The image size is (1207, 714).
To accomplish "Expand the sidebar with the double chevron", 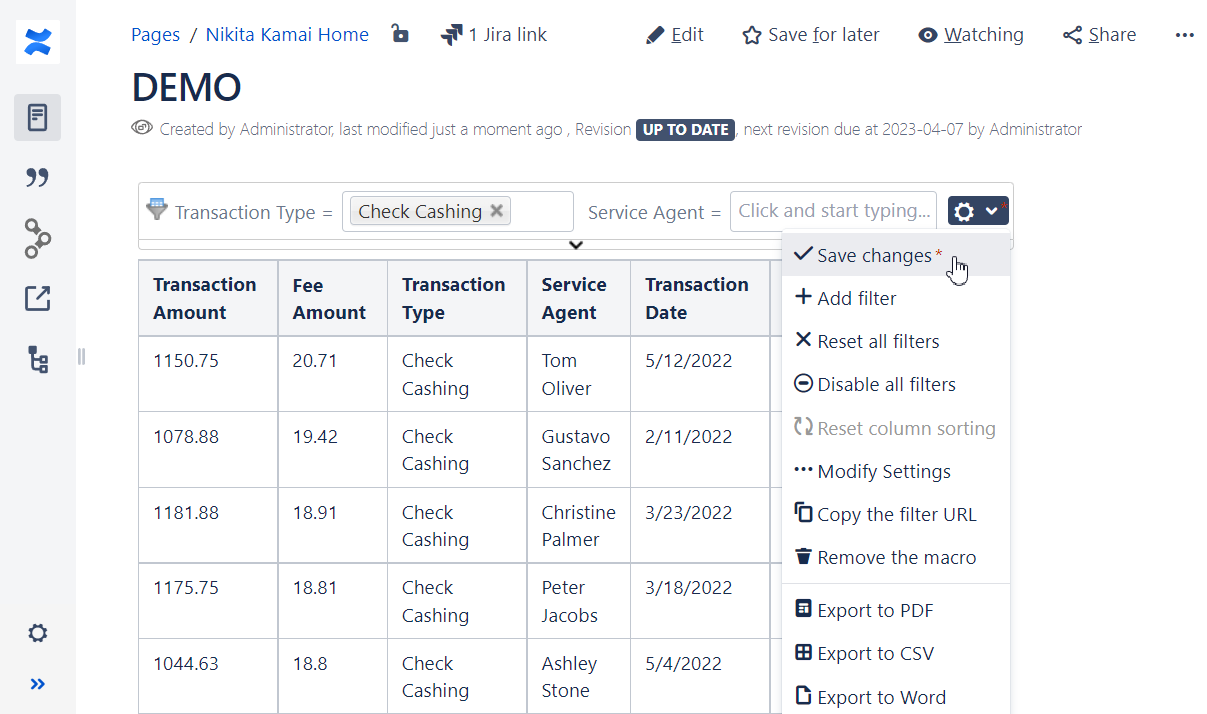I will tap(37, 684).
